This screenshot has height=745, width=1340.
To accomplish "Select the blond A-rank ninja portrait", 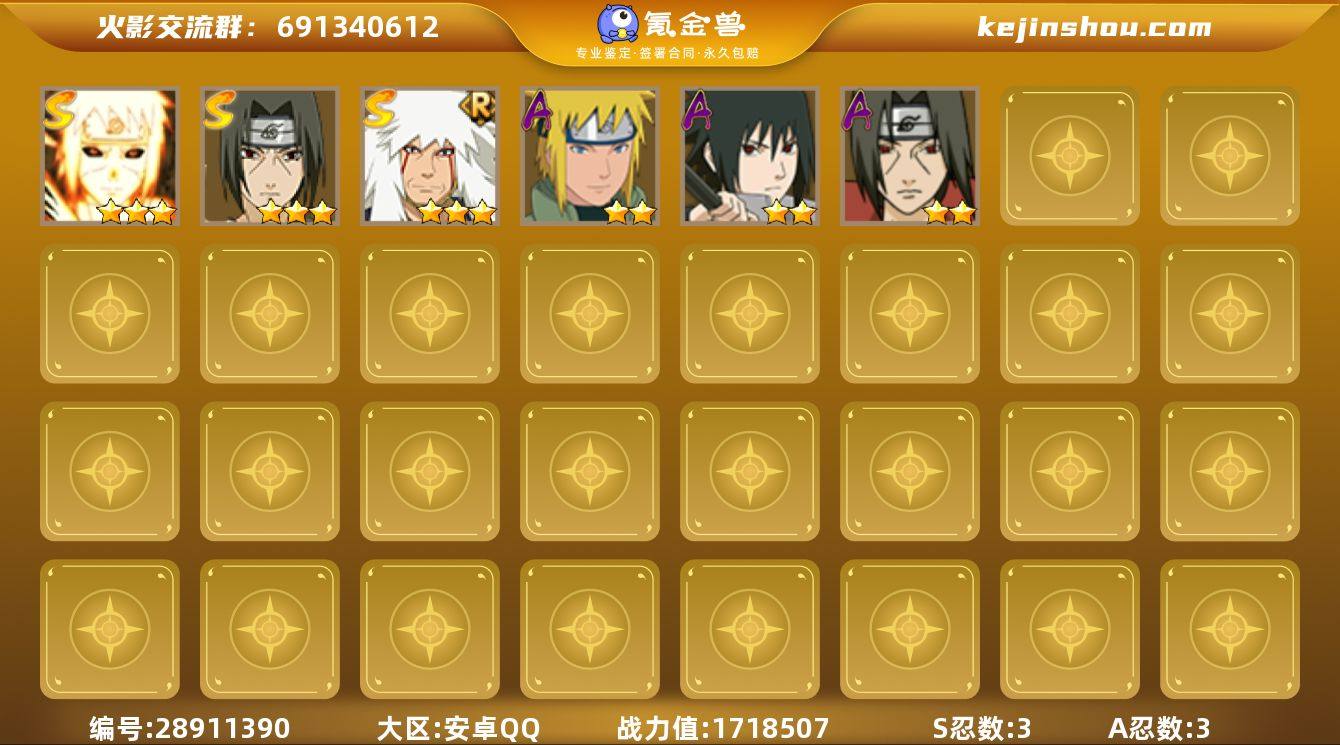I will point(589,155).
